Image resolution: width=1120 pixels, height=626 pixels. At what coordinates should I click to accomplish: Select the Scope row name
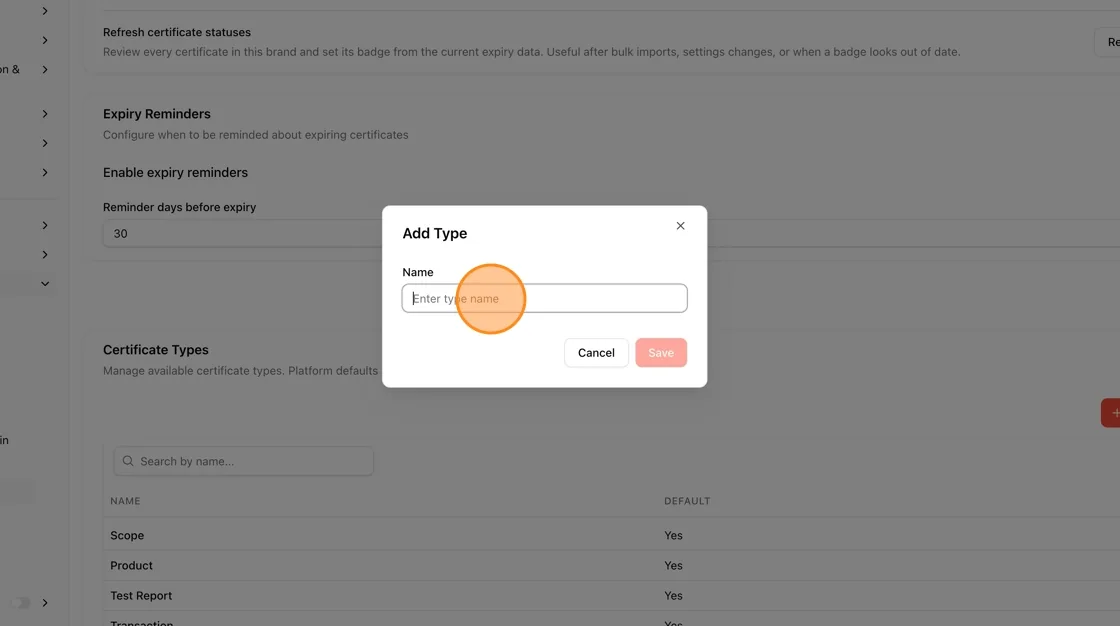[x=127, y=535]
